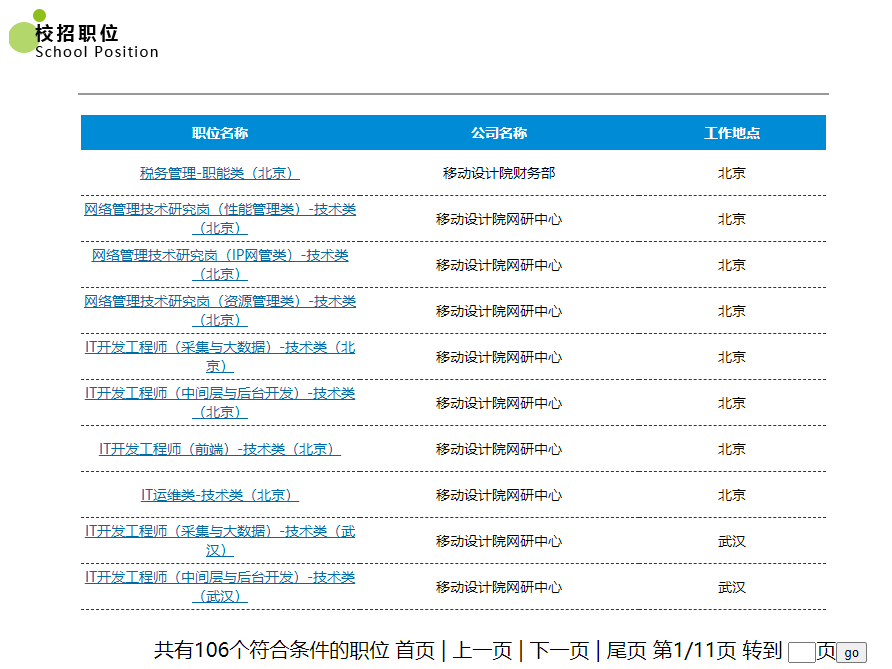Go to 首页 first page
The height and width of the screenshot is (669, 892).
(415, 650)
